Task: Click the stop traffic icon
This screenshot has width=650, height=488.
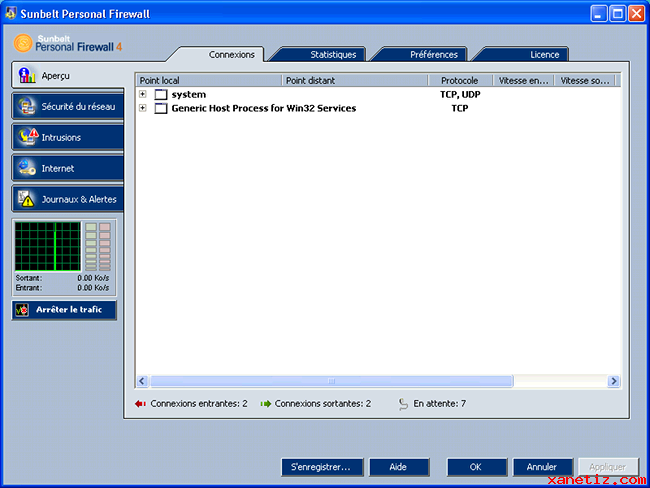Action: (22, 310)
